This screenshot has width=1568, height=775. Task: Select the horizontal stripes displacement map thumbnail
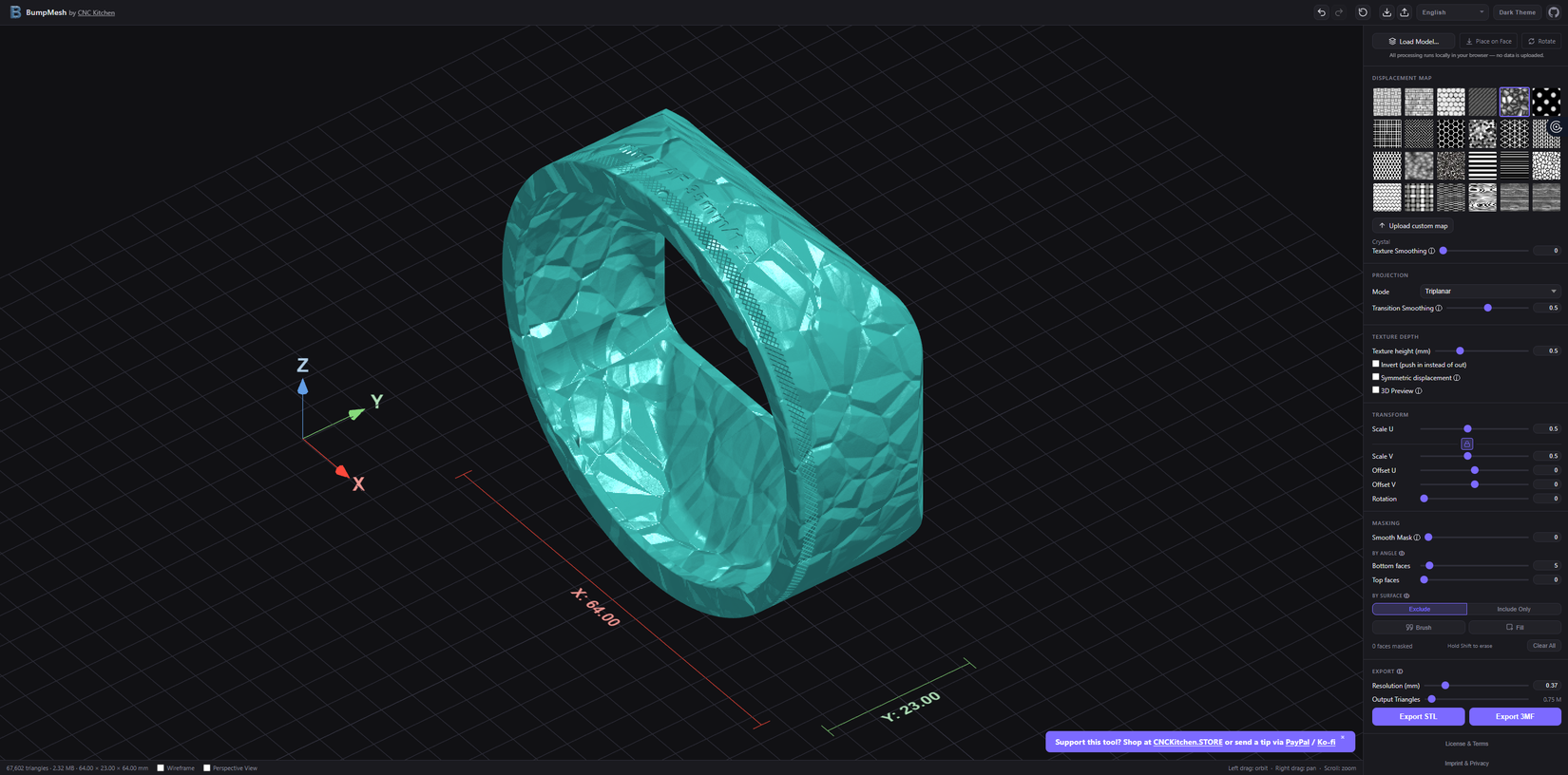(1482, 165)
